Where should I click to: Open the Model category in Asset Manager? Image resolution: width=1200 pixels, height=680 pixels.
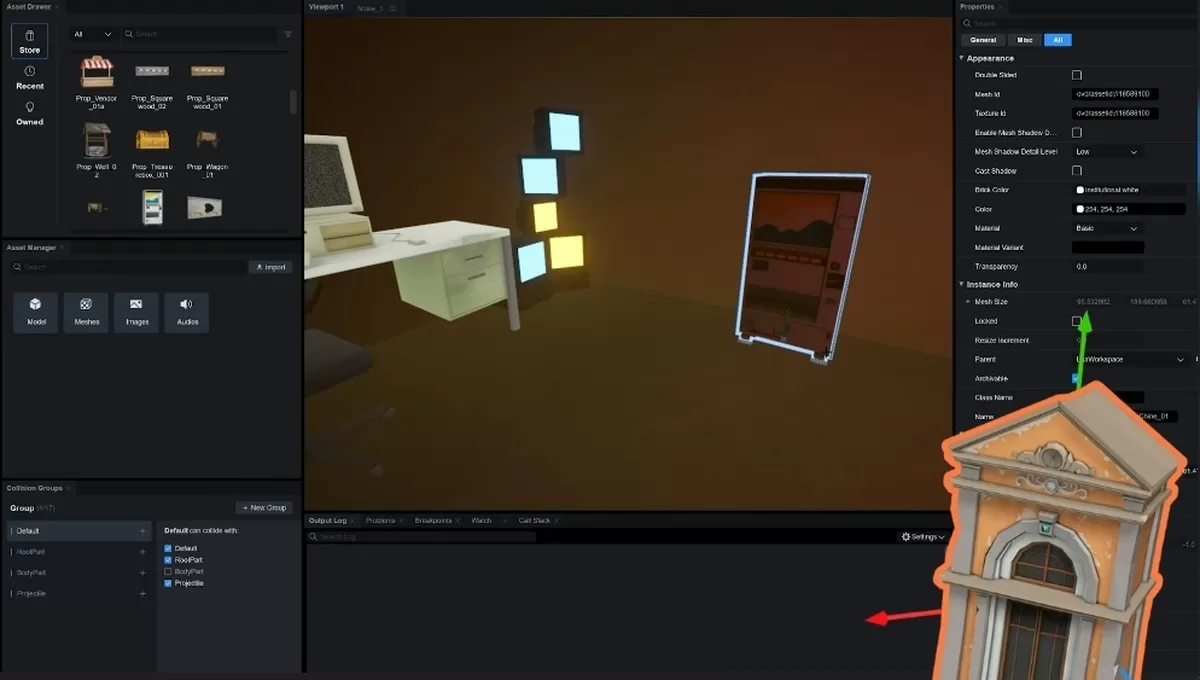[x=36, y=311]
